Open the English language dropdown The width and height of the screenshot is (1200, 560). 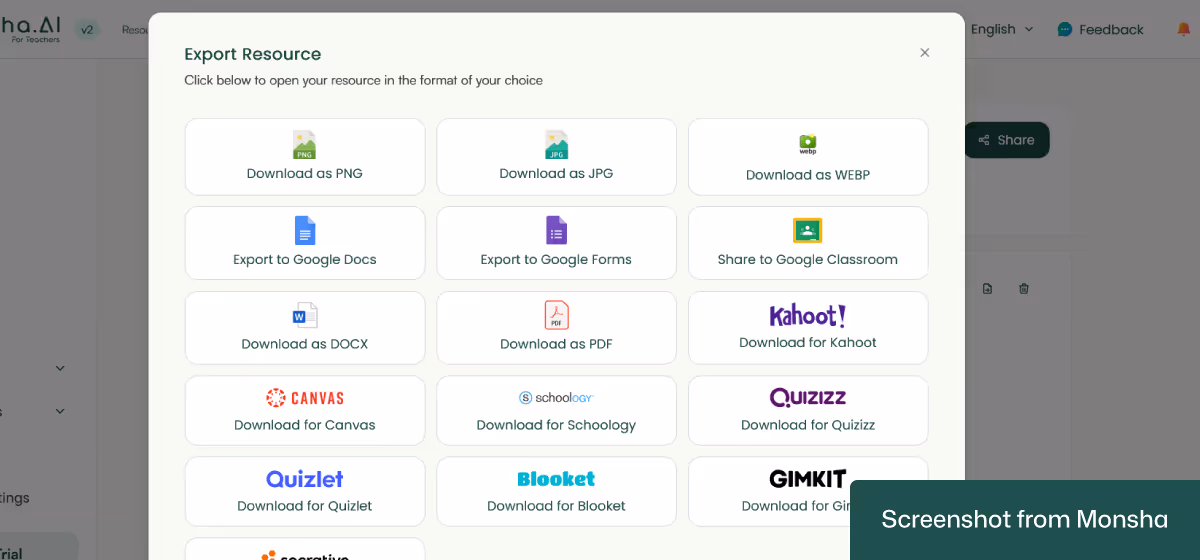click(1002, 29)
